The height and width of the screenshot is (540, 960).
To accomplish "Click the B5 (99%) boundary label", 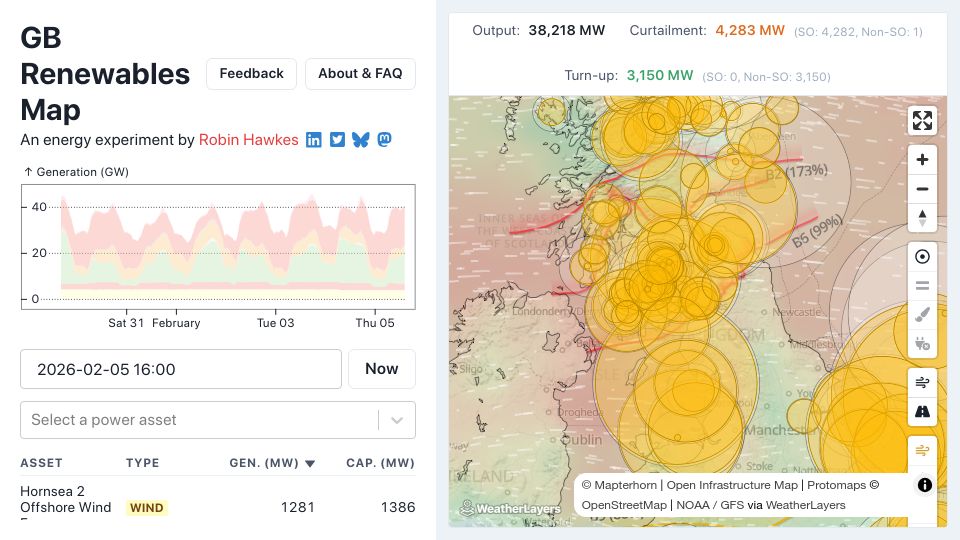I will (x=817, y=231).
